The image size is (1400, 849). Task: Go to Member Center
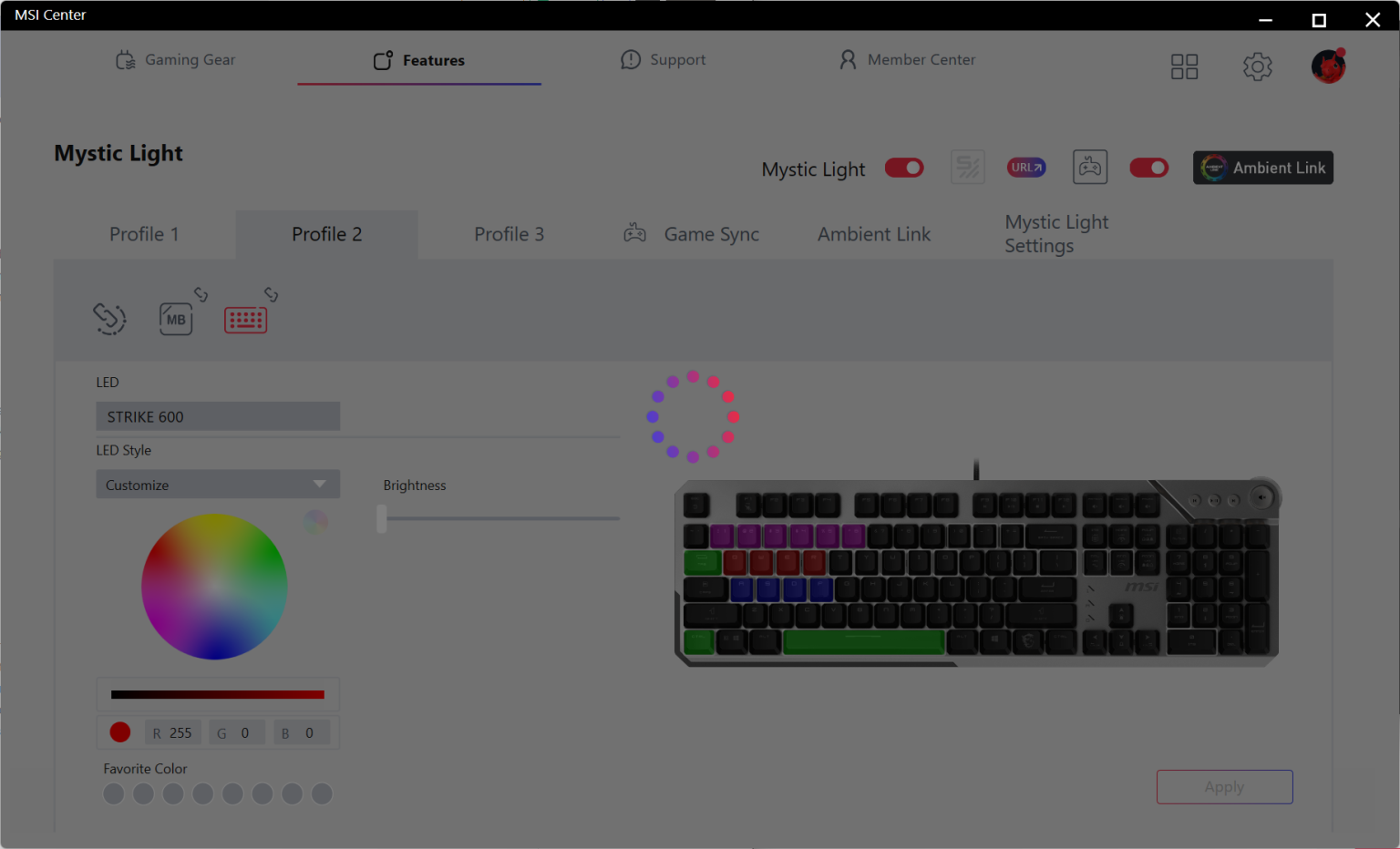click(x=907, y=60)
